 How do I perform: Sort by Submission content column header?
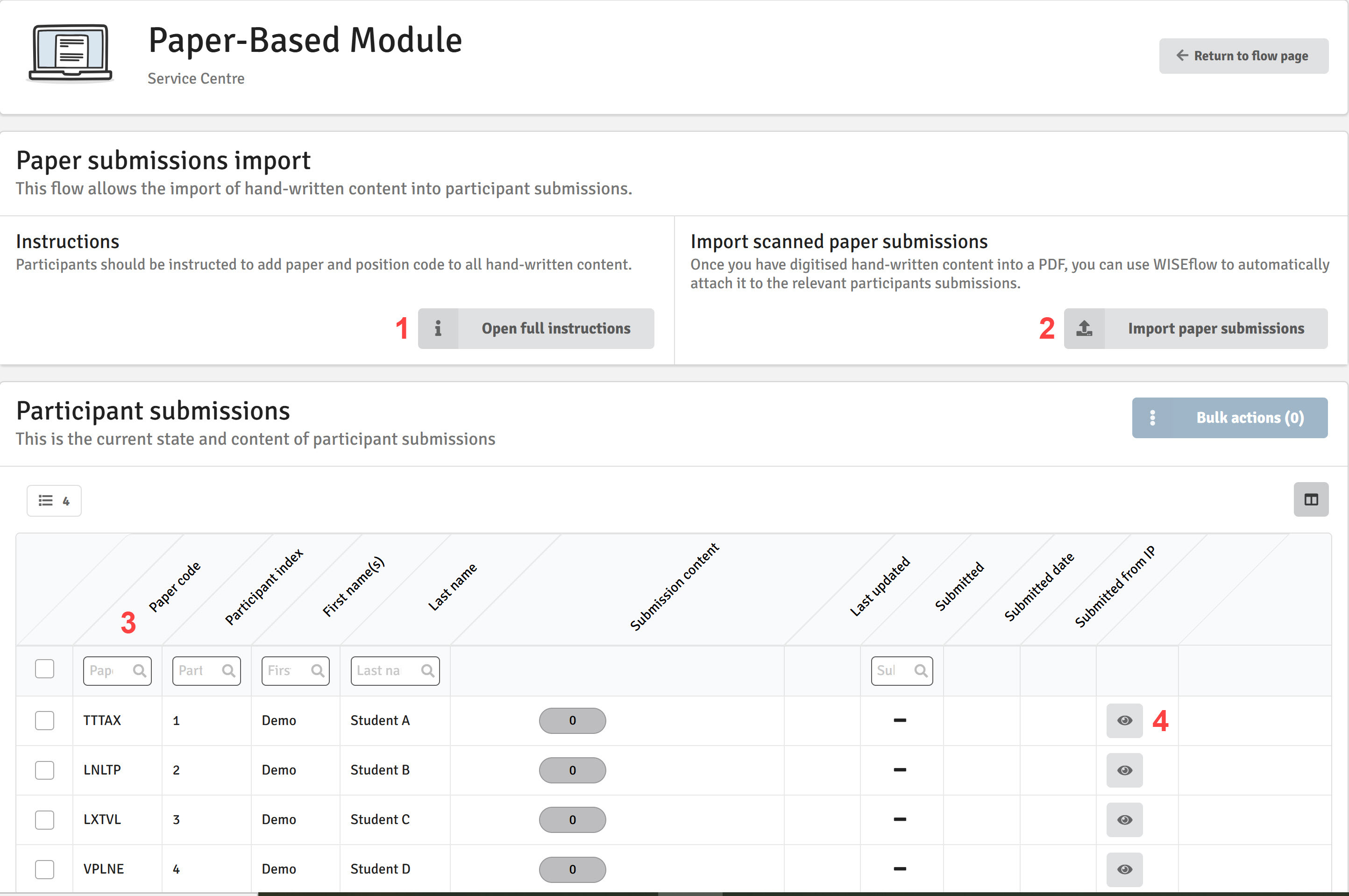[x=674, y=587]
